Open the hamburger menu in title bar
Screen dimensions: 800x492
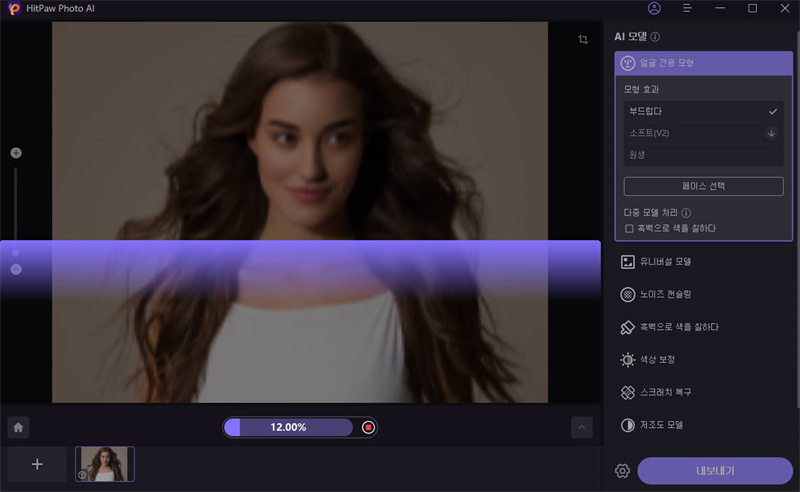(687, 8)
